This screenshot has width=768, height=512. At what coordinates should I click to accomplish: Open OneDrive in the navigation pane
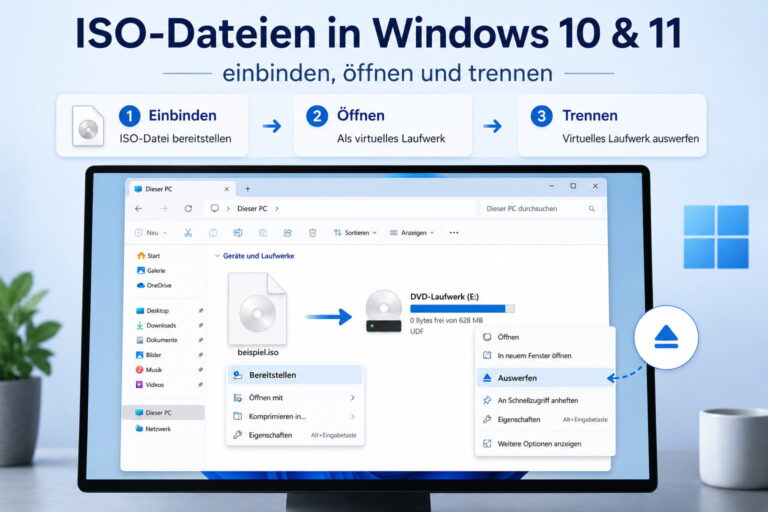(x=154, y=285)
